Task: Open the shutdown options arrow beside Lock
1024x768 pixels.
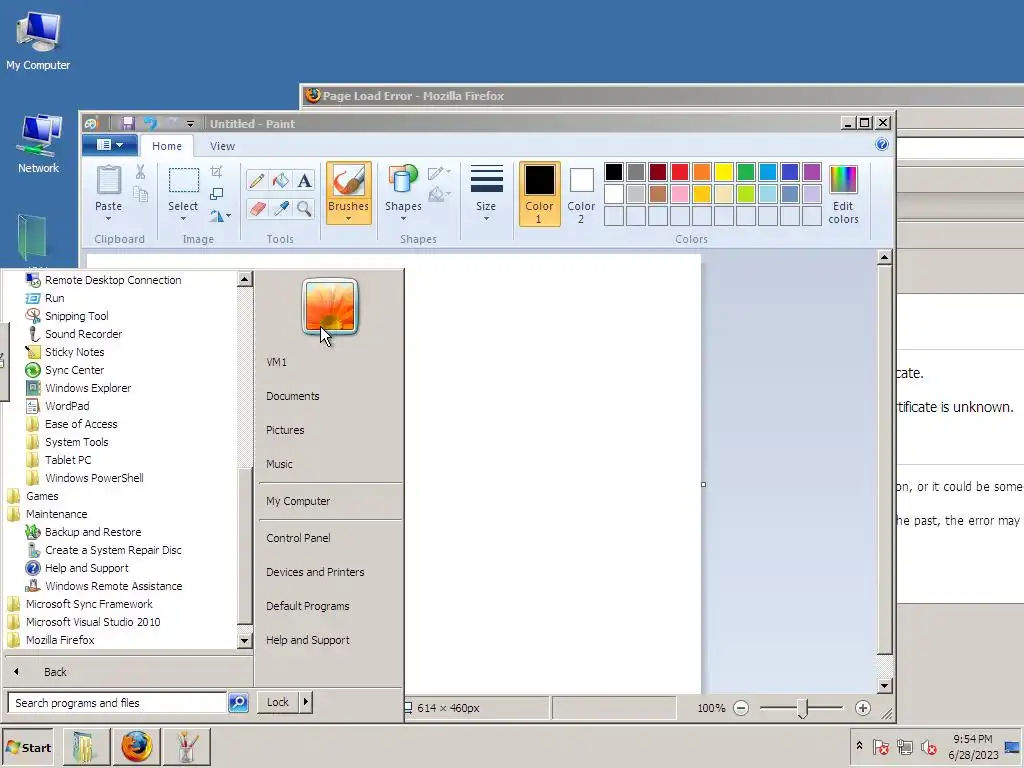Action: pos(306,702)
